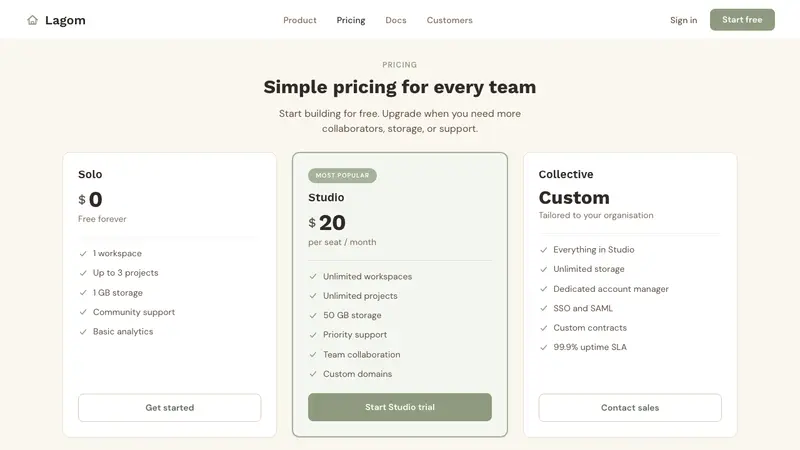This screenshot has height=450, width=800.
Task: Click the Start free button
Action: pyautogui.click(x=742, y=19)
